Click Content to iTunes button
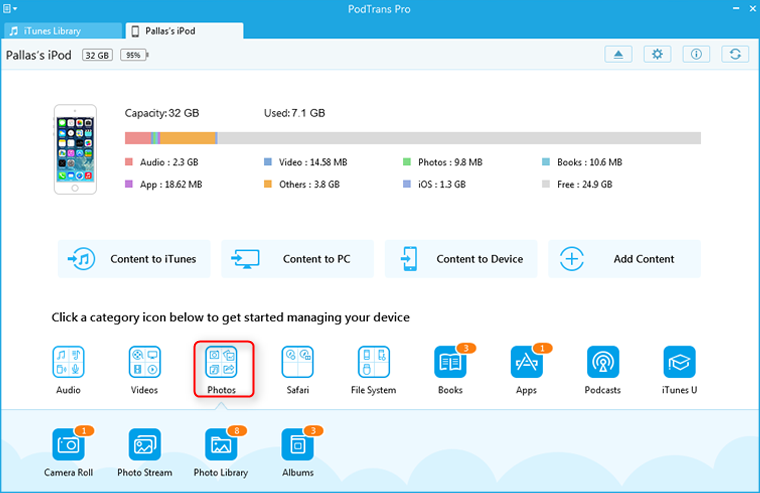760x493 pixels. (135, 259)
